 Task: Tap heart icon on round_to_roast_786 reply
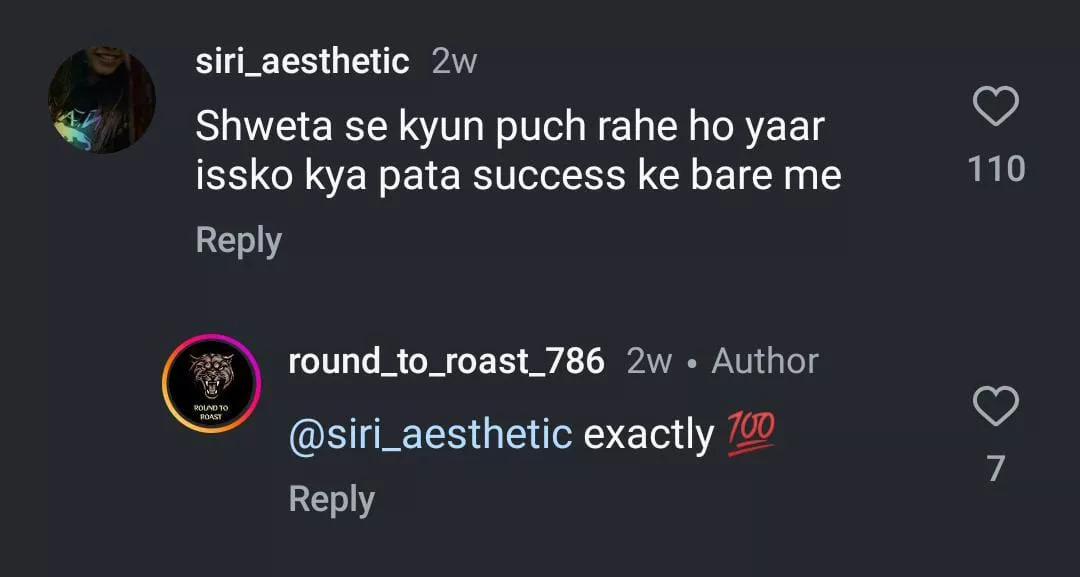(995, 407)
